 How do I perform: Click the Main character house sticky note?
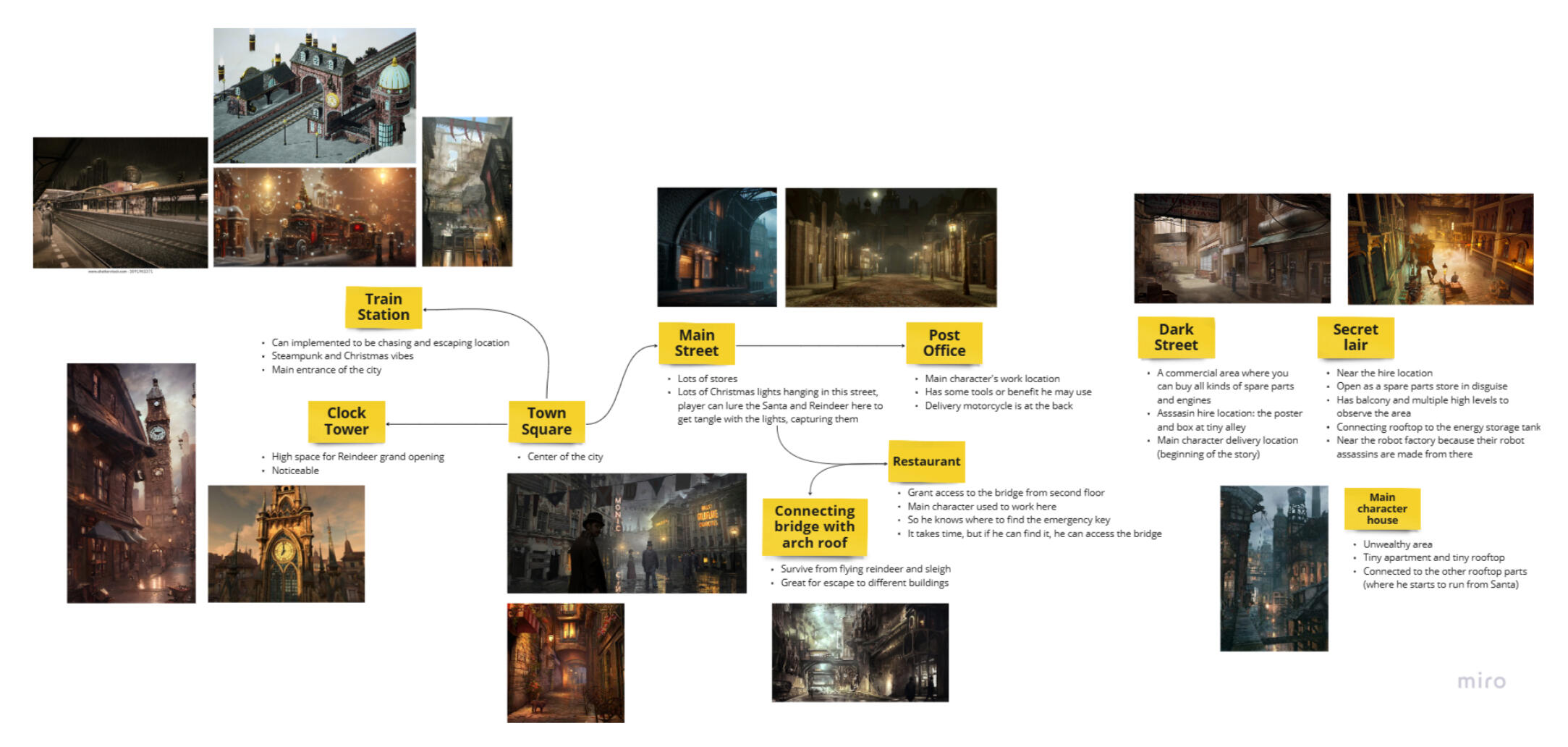[x=1382, y=509]
